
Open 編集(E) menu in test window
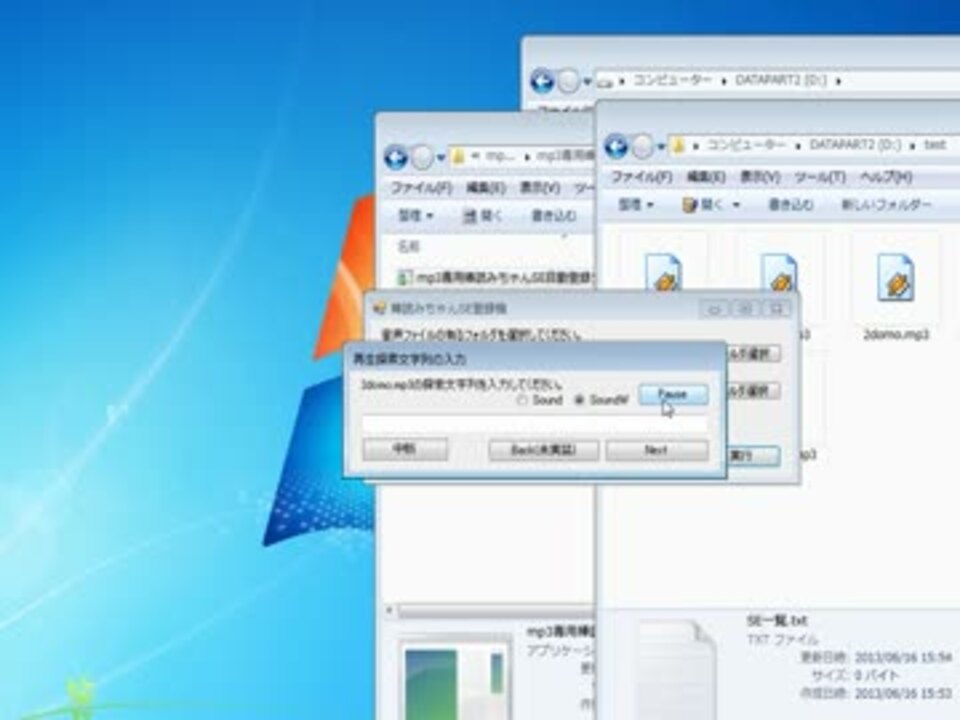(x=705, y=178)
